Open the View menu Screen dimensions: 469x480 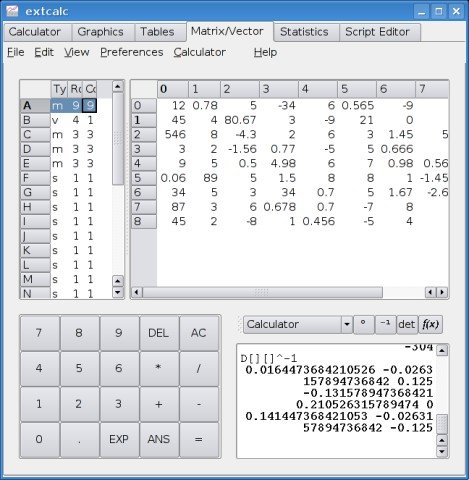77,52
